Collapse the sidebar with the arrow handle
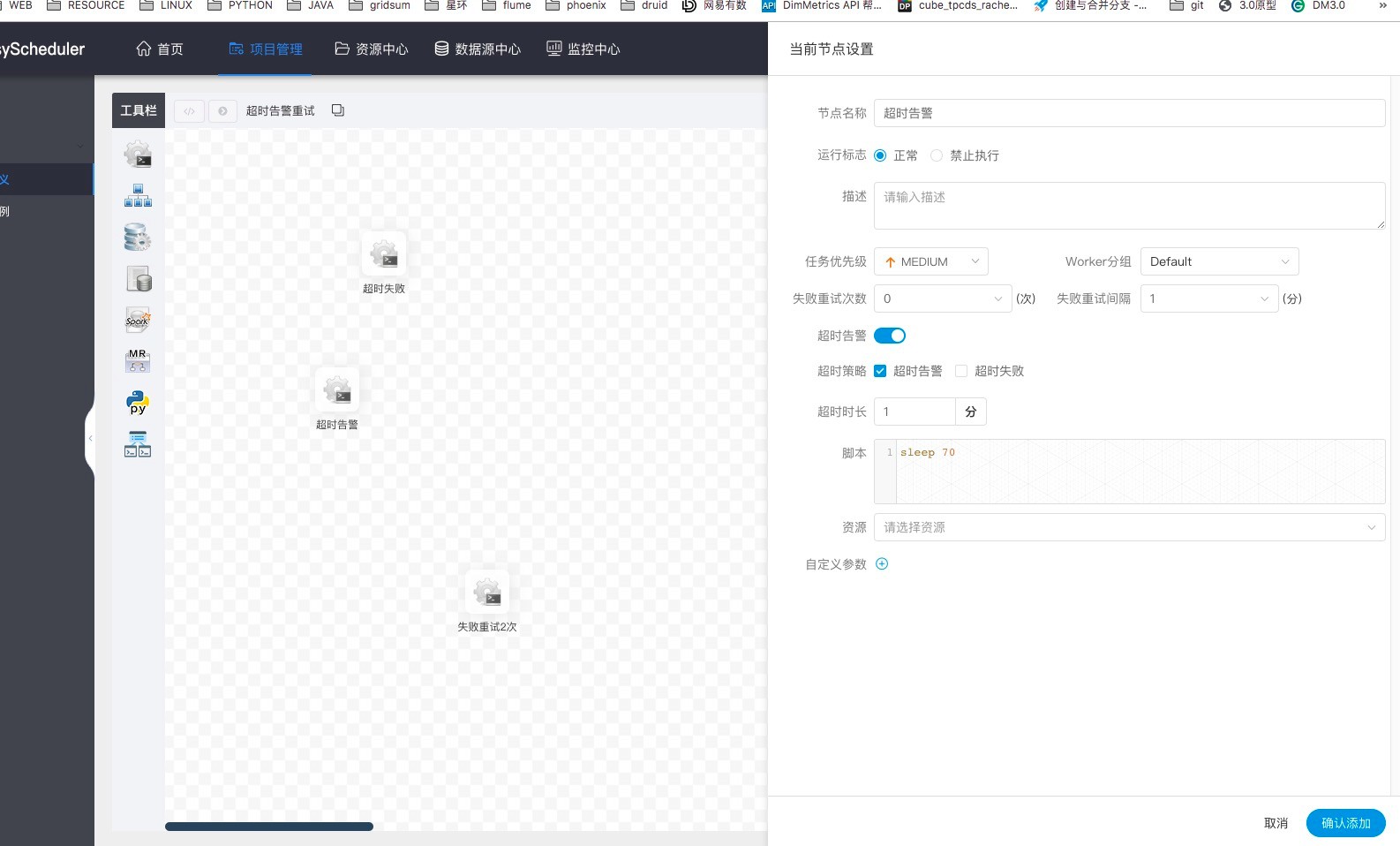The width and height of the screenshot is (1400, 846). pyautogui.click(x=90, y=438)
